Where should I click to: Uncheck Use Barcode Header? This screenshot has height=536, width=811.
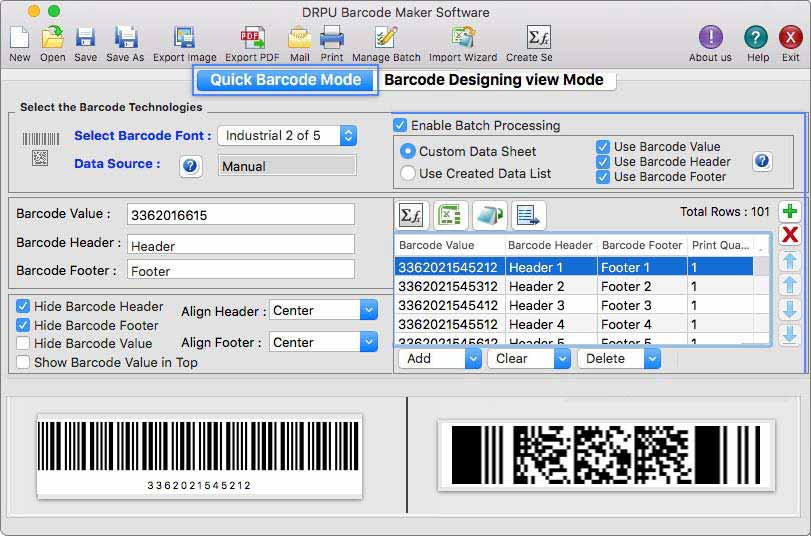(x=603, y=162)
